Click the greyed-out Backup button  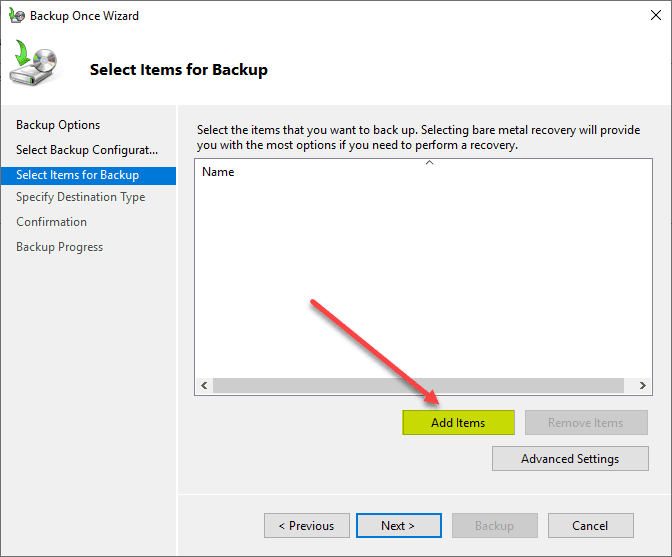click(x=494, y=526)
